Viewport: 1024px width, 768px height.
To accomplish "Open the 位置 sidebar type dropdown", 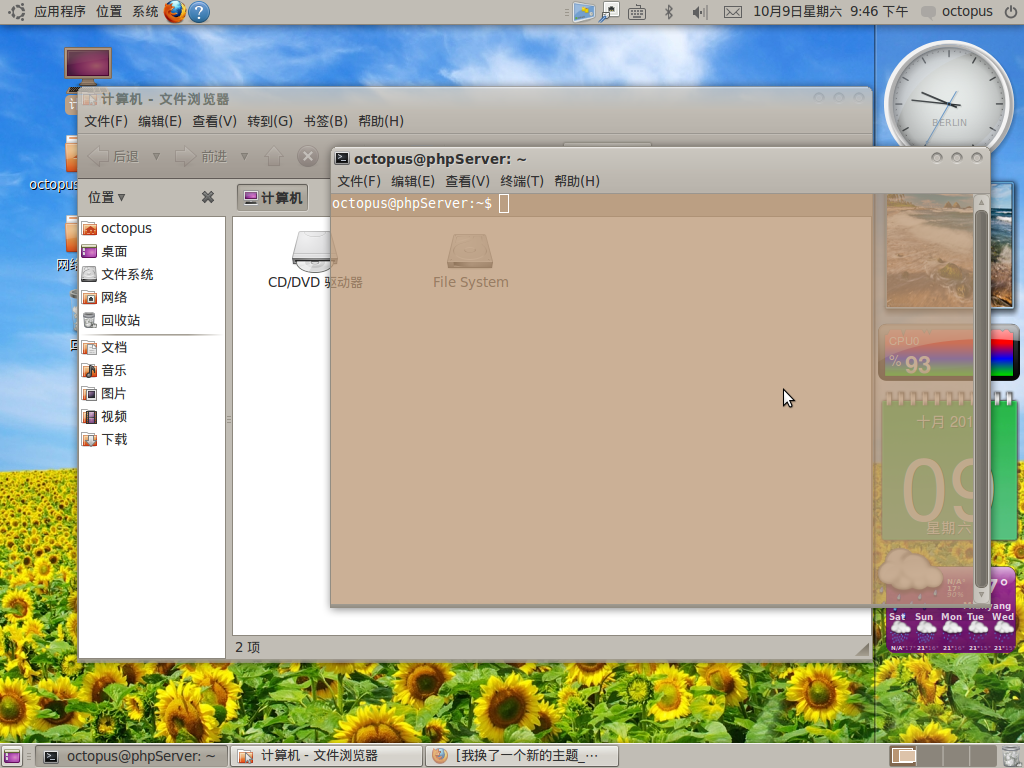I will click(x=107, y=197).
